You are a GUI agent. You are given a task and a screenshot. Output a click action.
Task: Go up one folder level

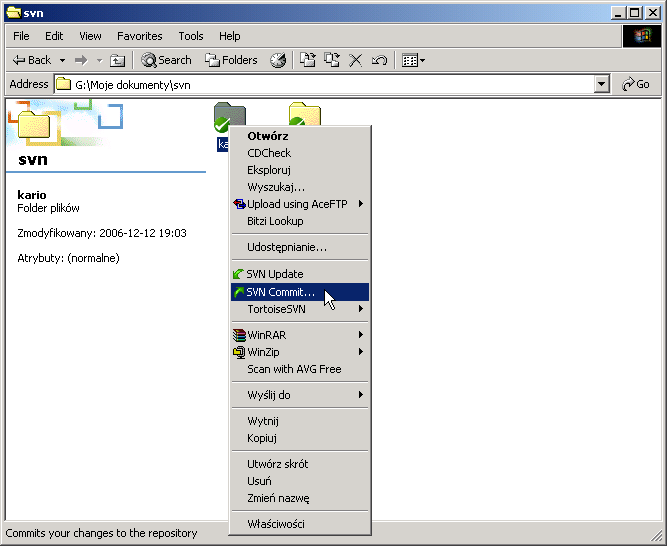(117, 60)
